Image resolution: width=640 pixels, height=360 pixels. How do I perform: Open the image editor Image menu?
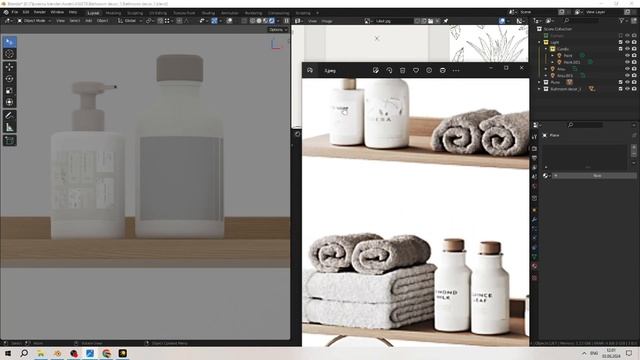click(327, 21)
